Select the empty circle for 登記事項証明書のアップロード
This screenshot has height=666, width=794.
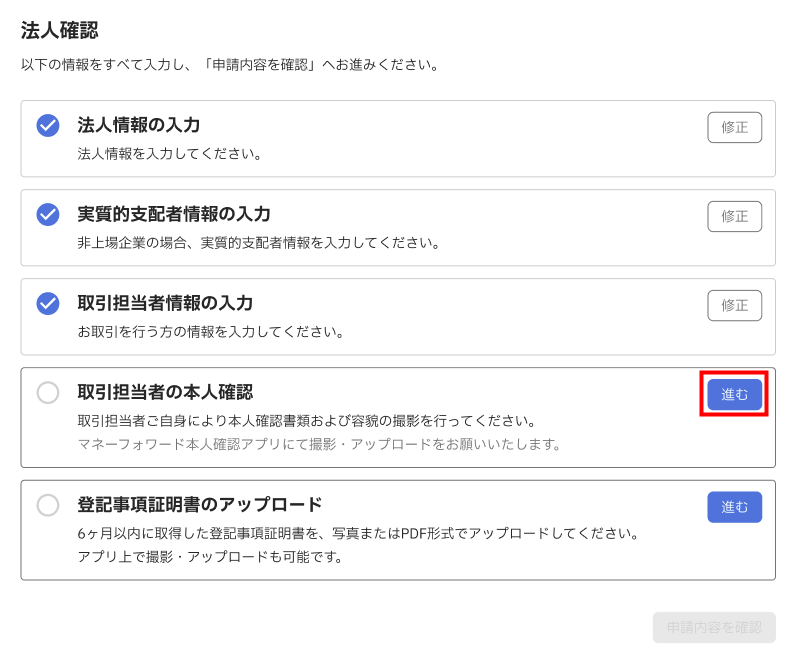(48, 505)
